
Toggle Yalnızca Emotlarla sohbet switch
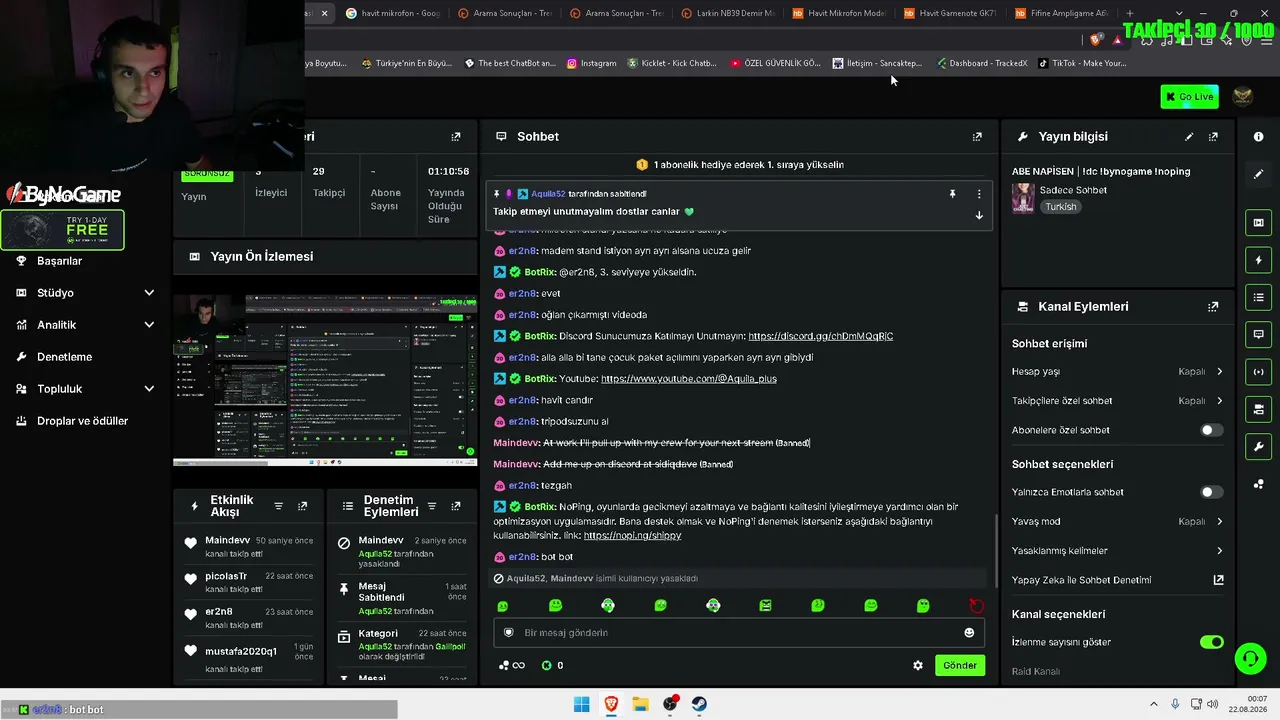(1211, 493)
